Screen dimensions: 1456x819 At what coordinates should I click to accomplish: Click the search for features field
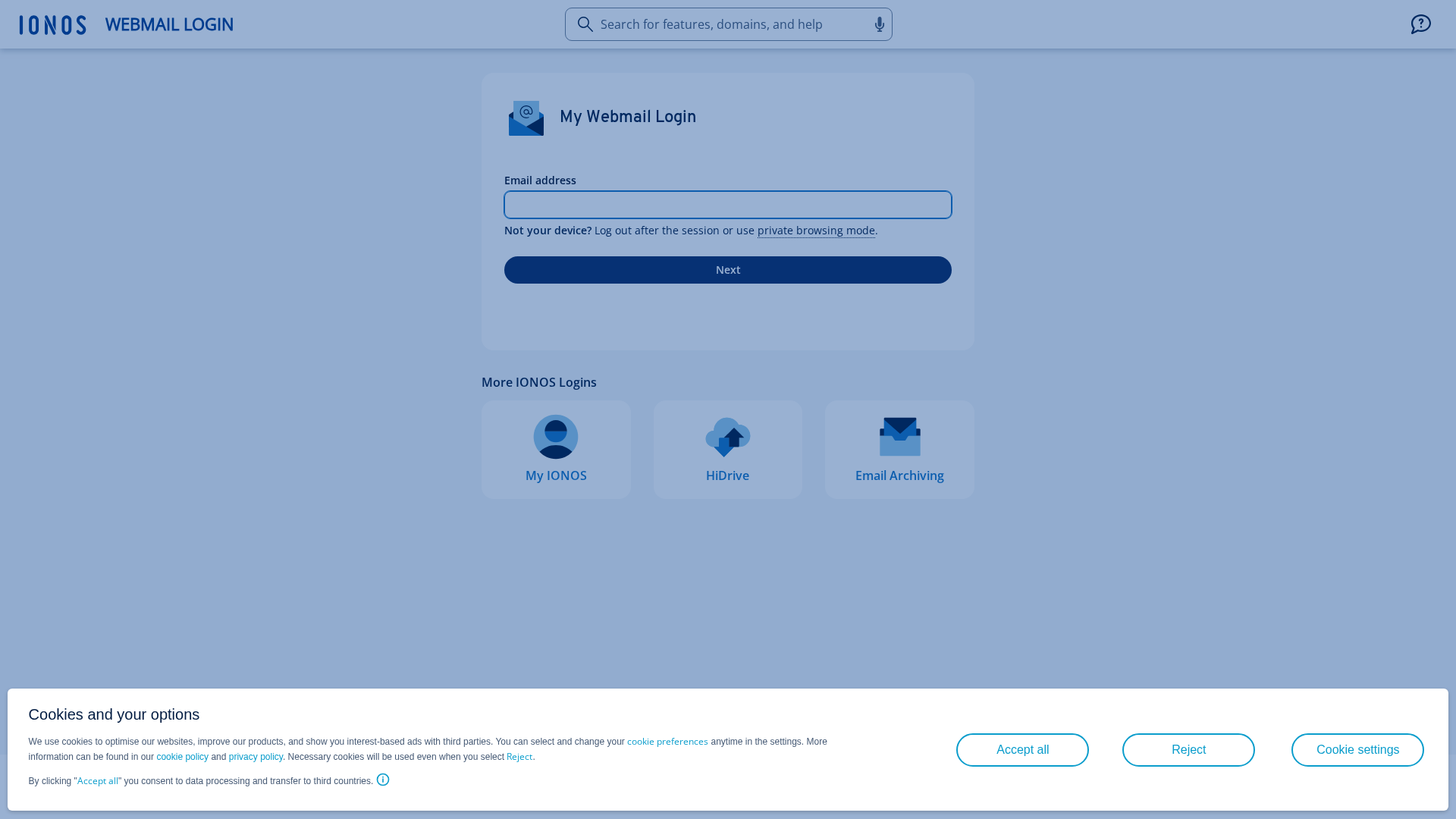pyautogui.click(x=728, y=24)
